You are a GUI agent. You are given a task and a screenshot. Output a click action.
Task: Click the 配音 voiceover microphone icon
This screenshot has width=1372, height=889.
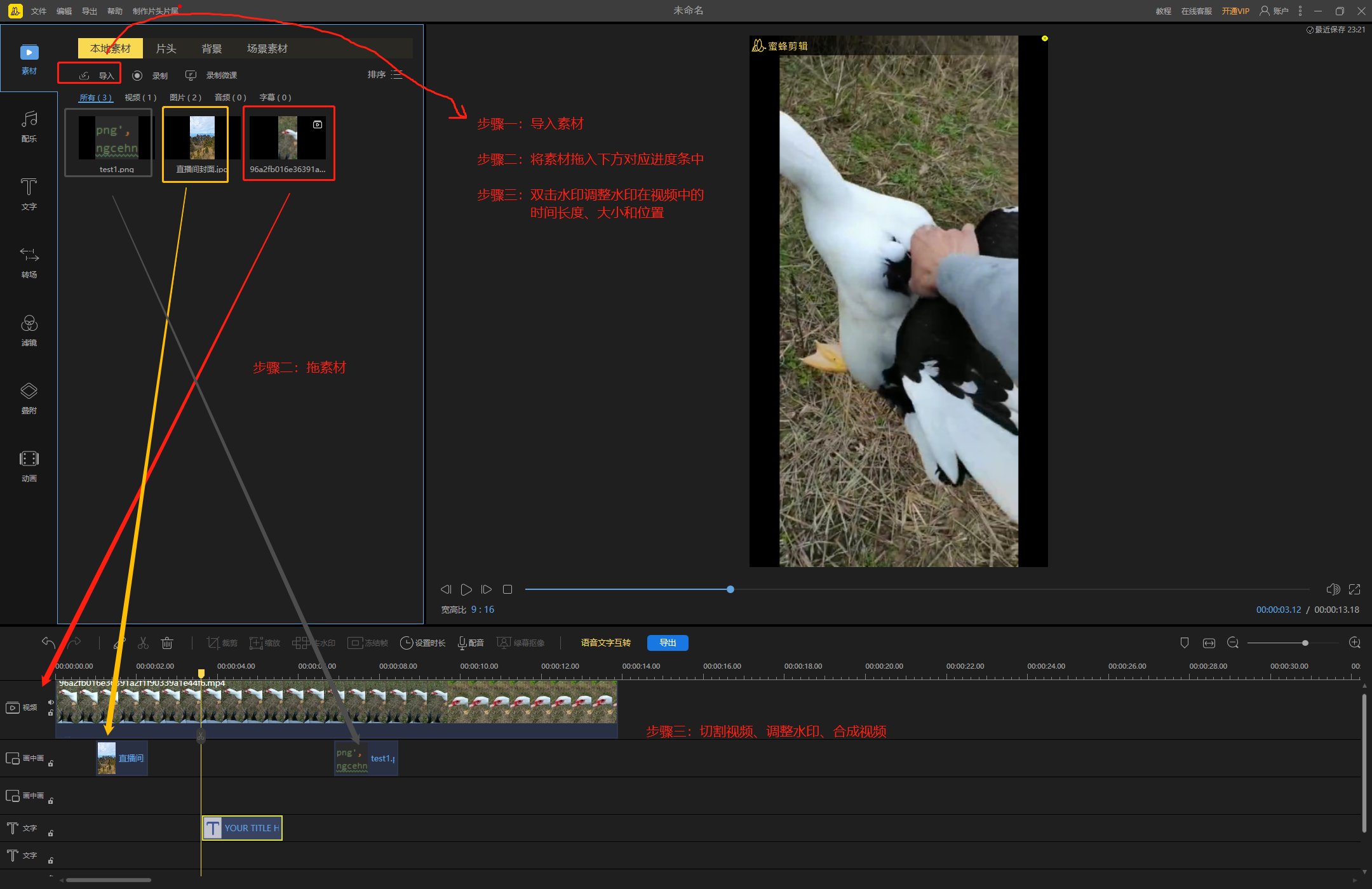click(462, 643)
